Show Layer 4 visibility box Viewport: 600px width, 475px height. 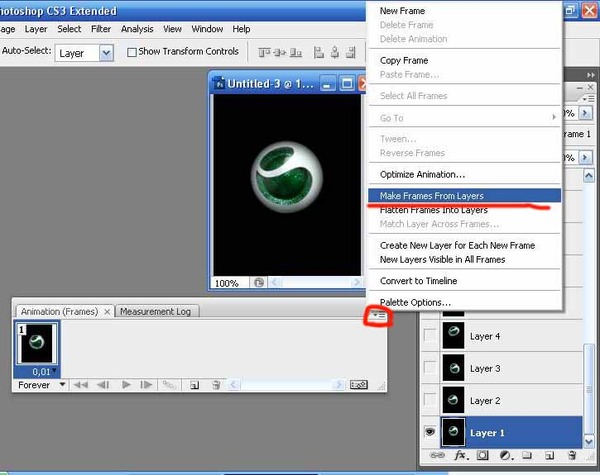(x=430, y=336)
